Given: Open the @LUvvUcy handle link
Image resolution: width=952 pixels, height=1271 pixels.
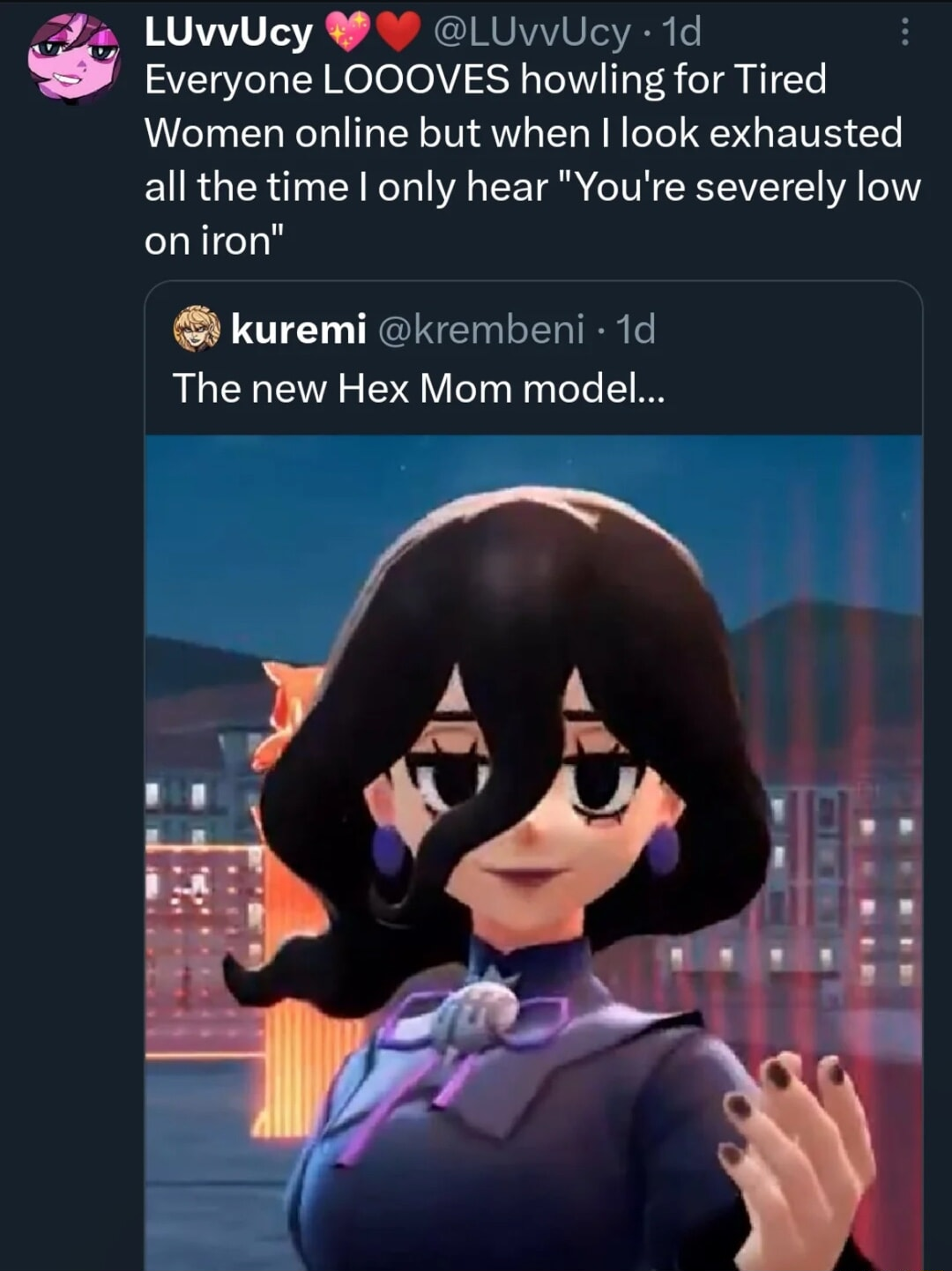Looking at the screenshot, I should tap(531, 33).
